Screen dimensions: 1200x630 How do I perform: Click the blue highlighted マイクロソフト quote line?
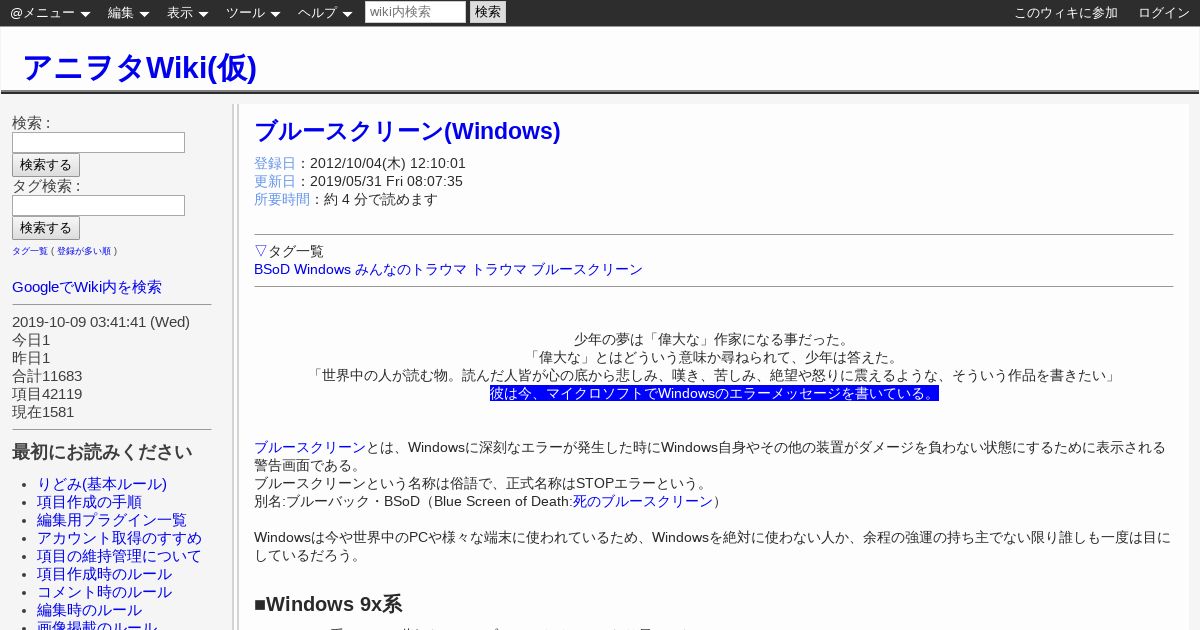pos(714,393)
